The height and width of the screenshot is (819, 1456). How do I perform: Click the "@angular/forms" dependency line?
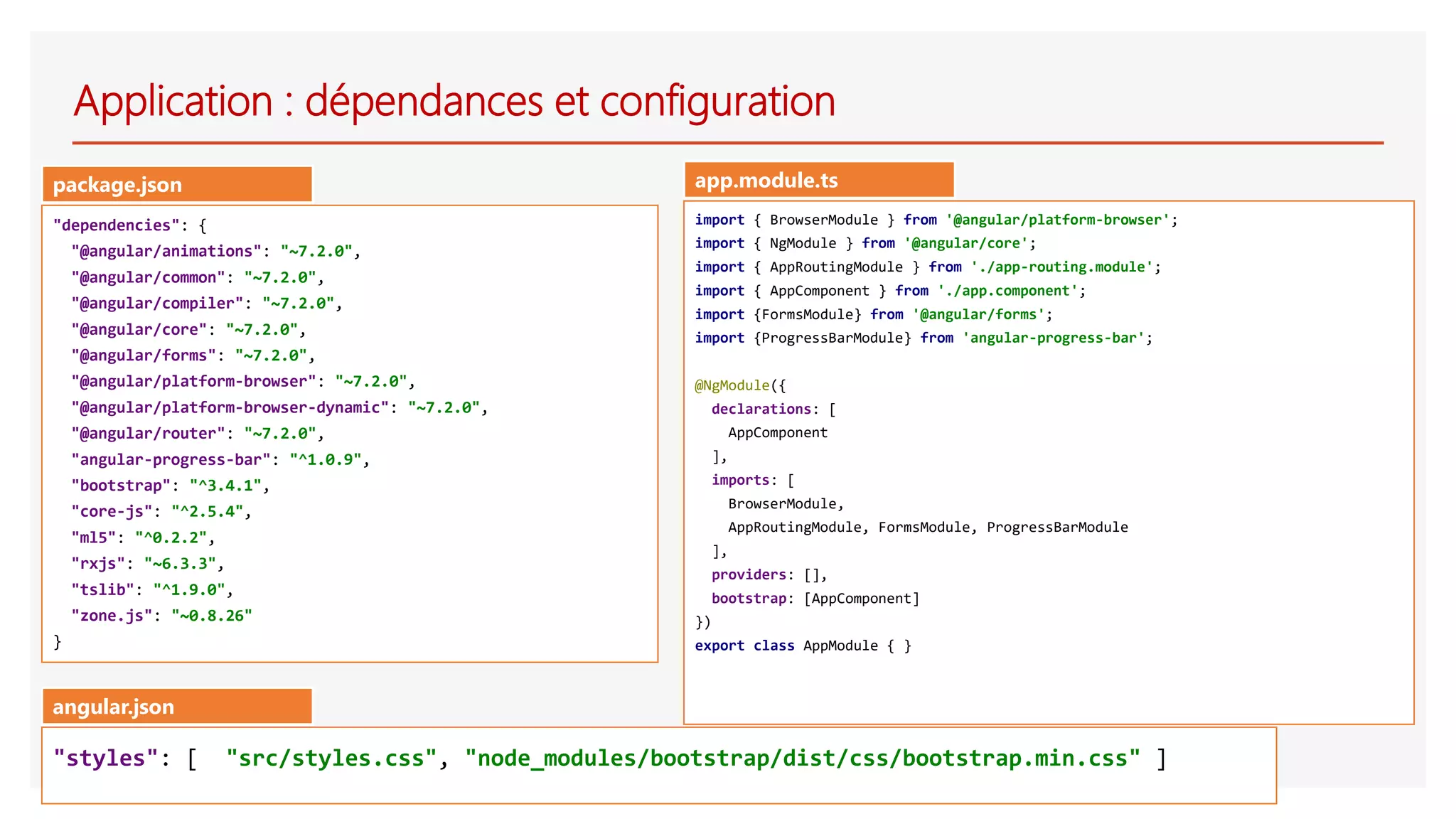click(193, 355)
